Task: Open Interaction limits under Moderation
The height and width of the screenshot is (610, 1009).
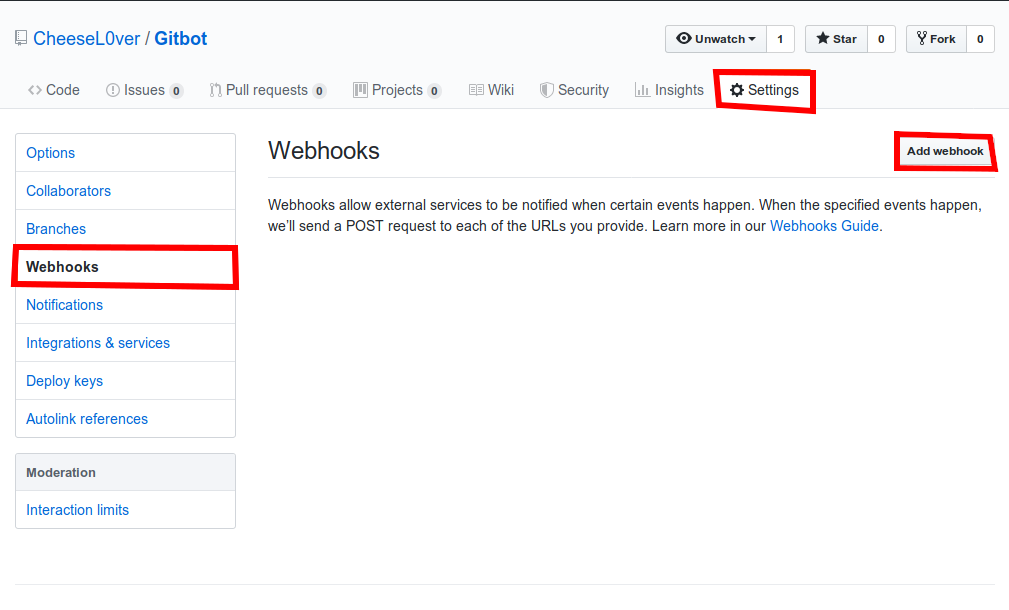Action: click(x=125, y=510)
